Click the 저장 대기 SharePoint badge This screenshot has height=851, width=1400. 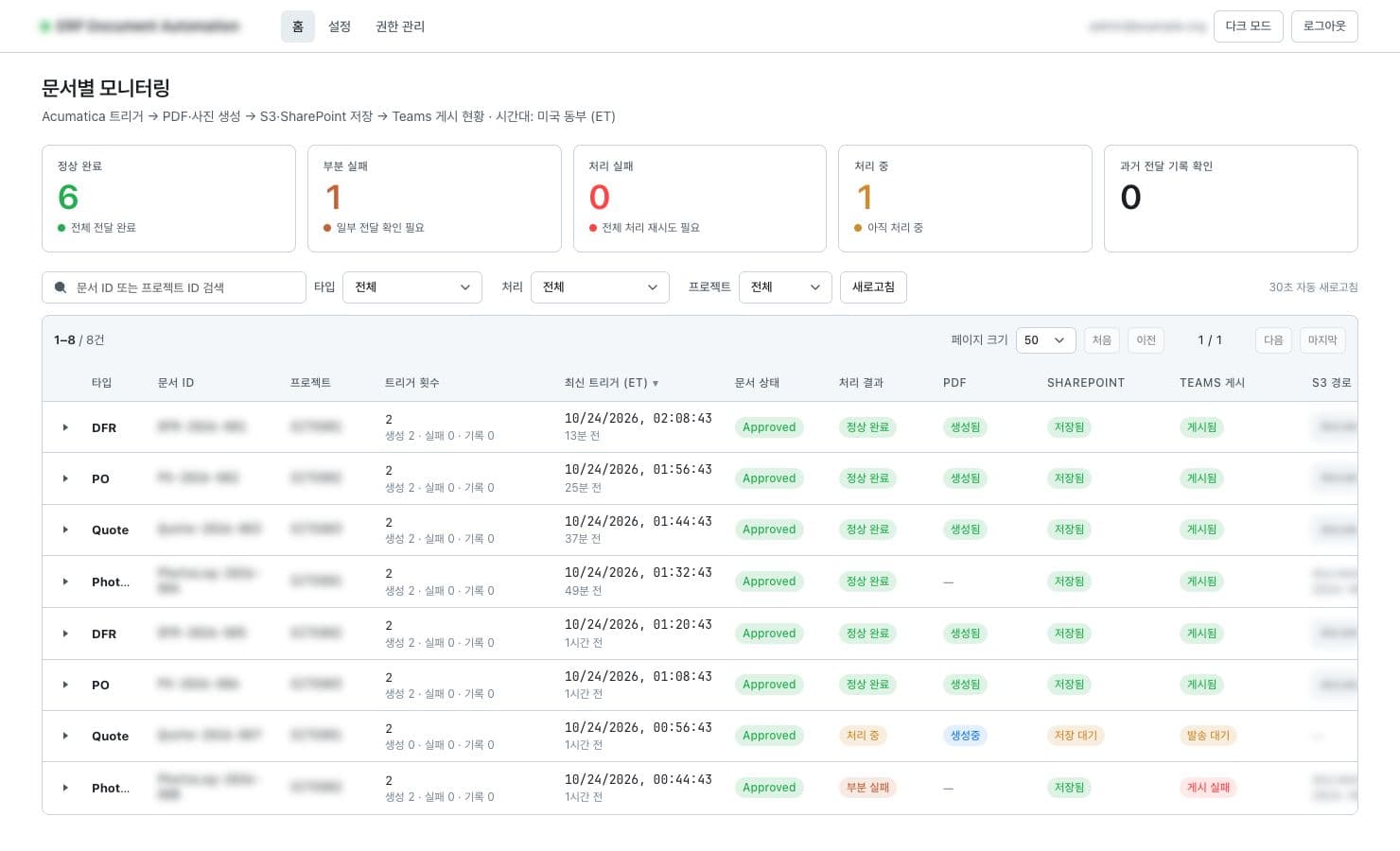pyautogui.click(x=1076, y=736)
